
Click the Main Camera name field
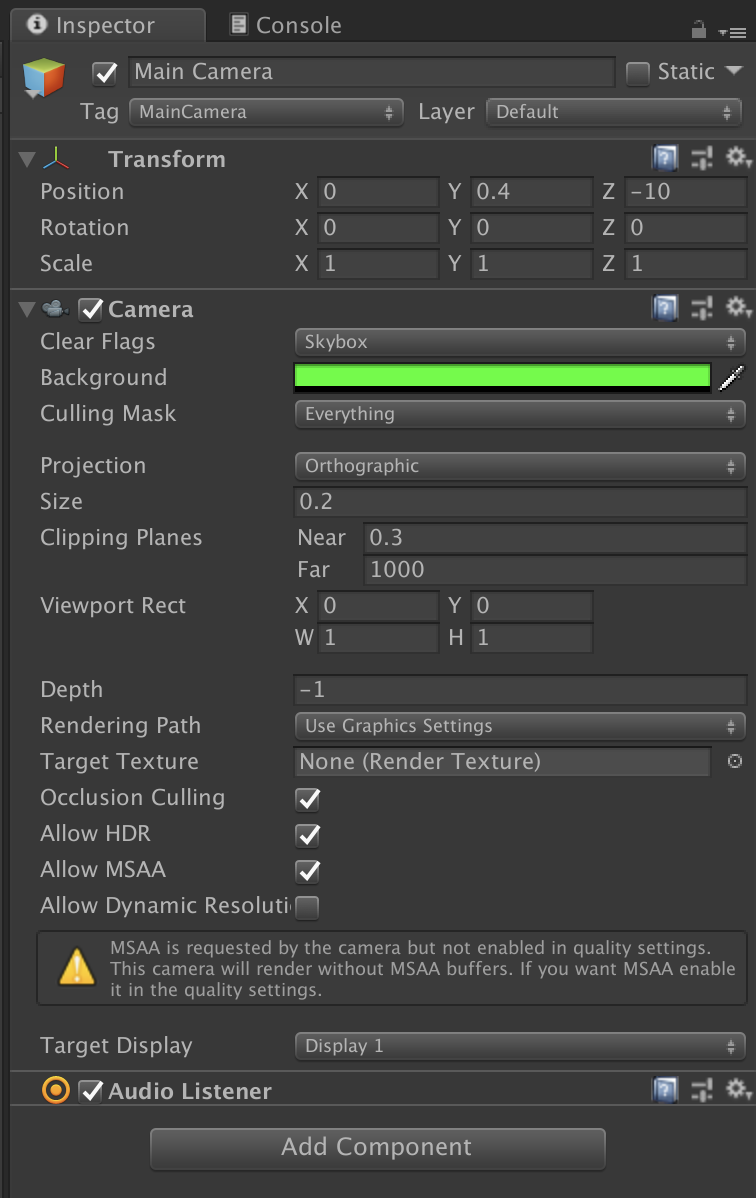pyautogui.click(x=371, y=72)
